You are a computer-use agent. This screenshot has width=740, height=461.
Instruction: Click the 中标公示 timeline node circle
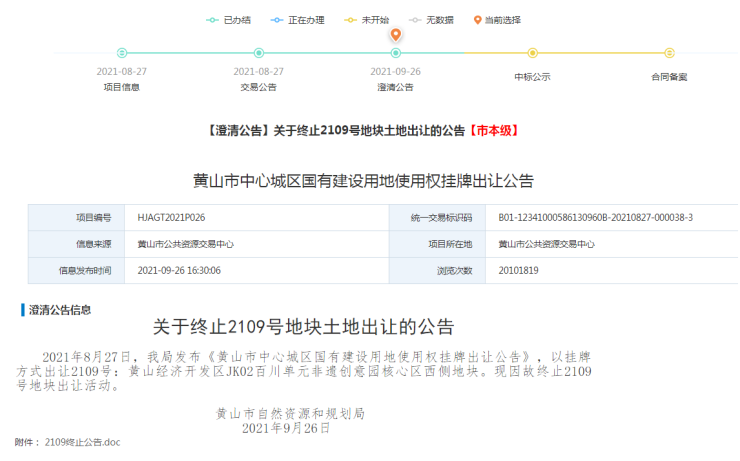tap(532, 53)
